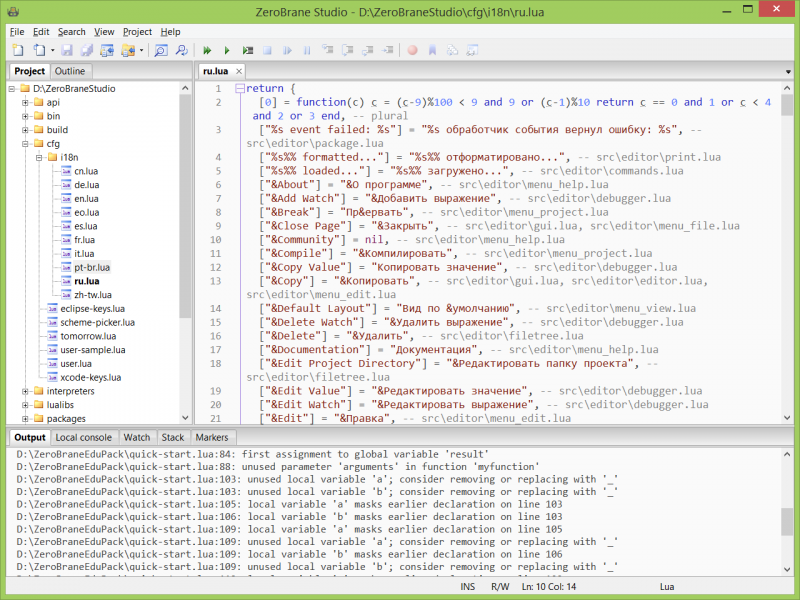Click the ZeroBrane app icon in title bar
This screenshot has width=800, height=600.
(x=13, y=11)
